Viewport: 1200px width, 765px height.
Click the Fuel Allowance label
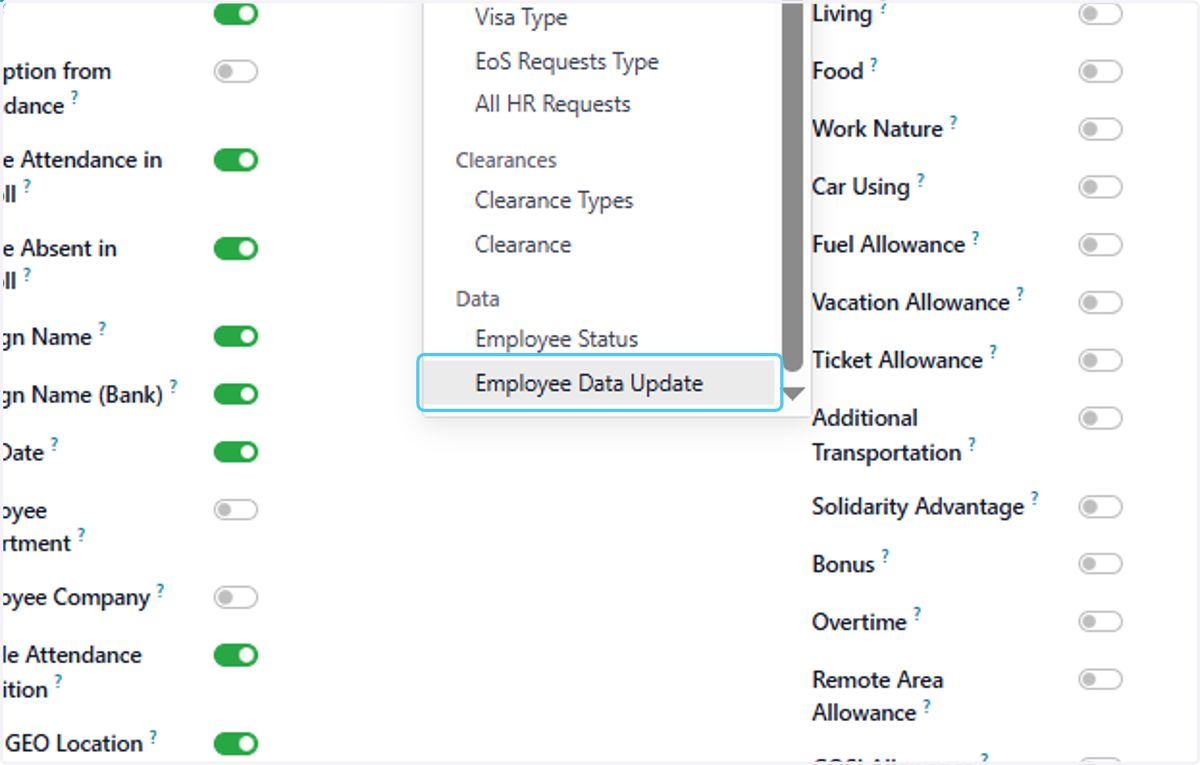tap(888, 245)
